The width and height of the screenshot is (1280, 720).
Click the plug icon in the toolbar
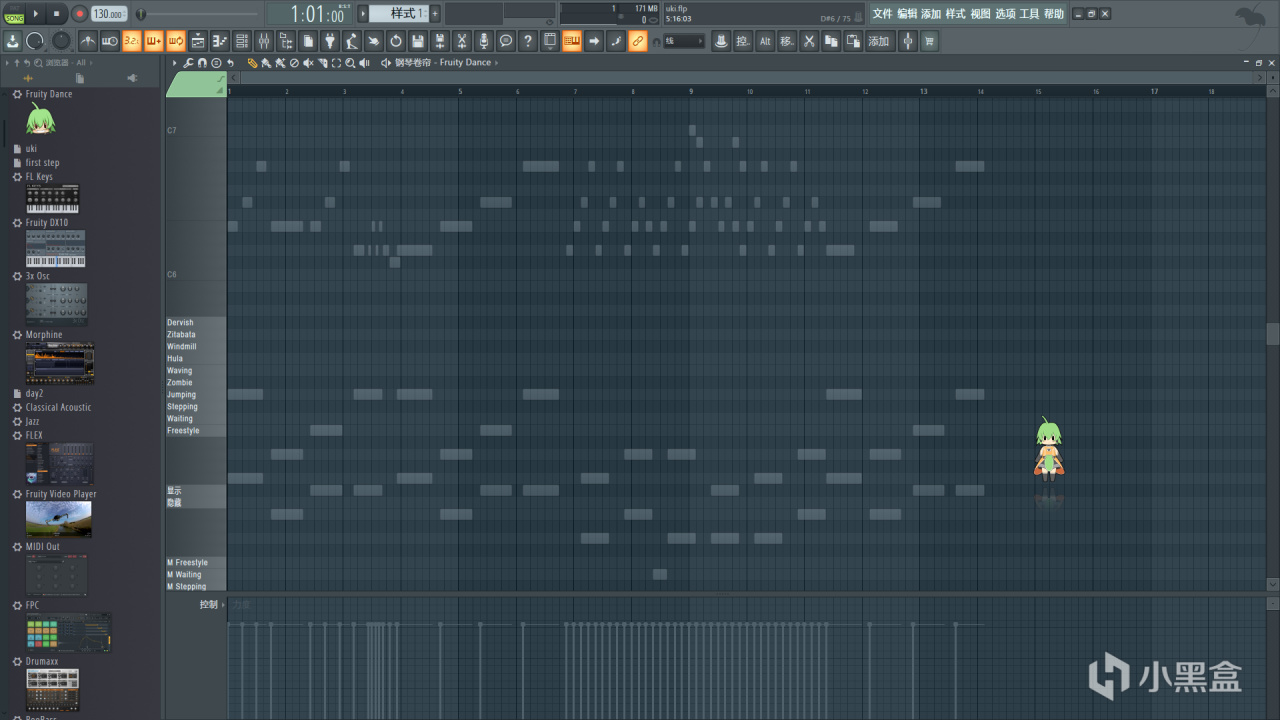(330, 41)
